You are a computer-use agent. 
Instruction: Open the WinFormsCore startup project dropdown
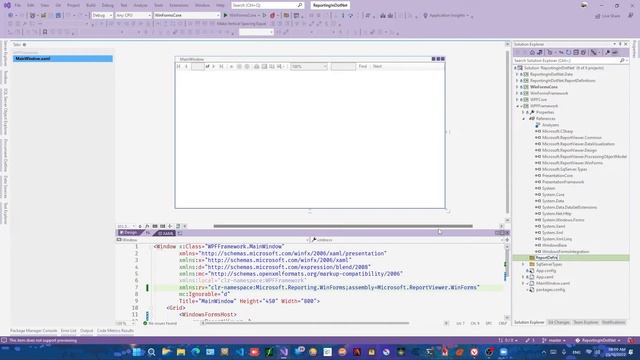pyautogui.click(x=187, y=15)
